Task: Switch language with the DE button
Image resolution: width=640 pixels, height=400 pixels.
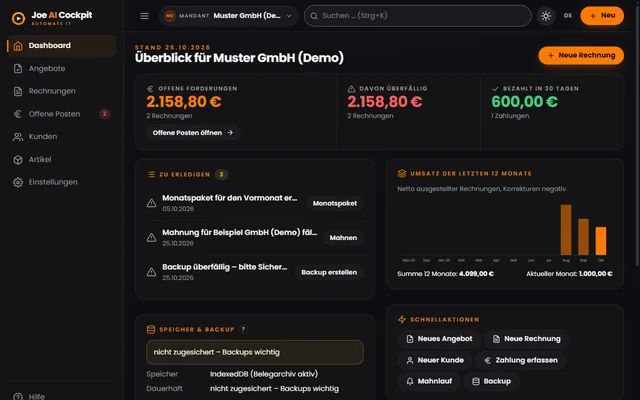Action: 568,16
